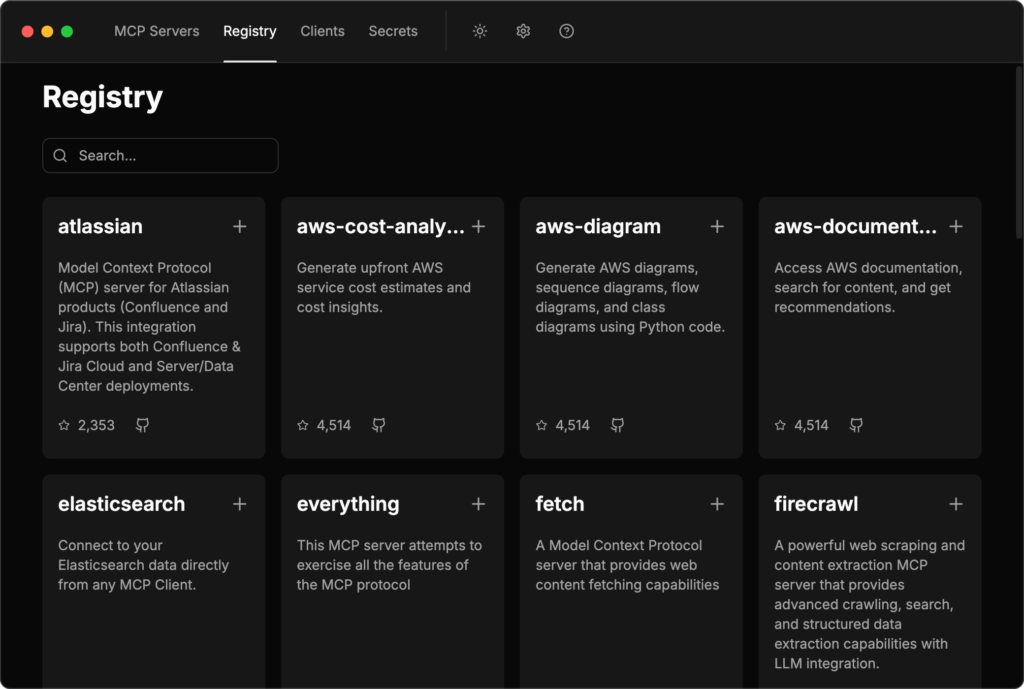Image resolution: width=1024 pixels, height=689 pixels.
Task: Click the fork icon on aws-documentation card
Action: (x=855, y=425)
